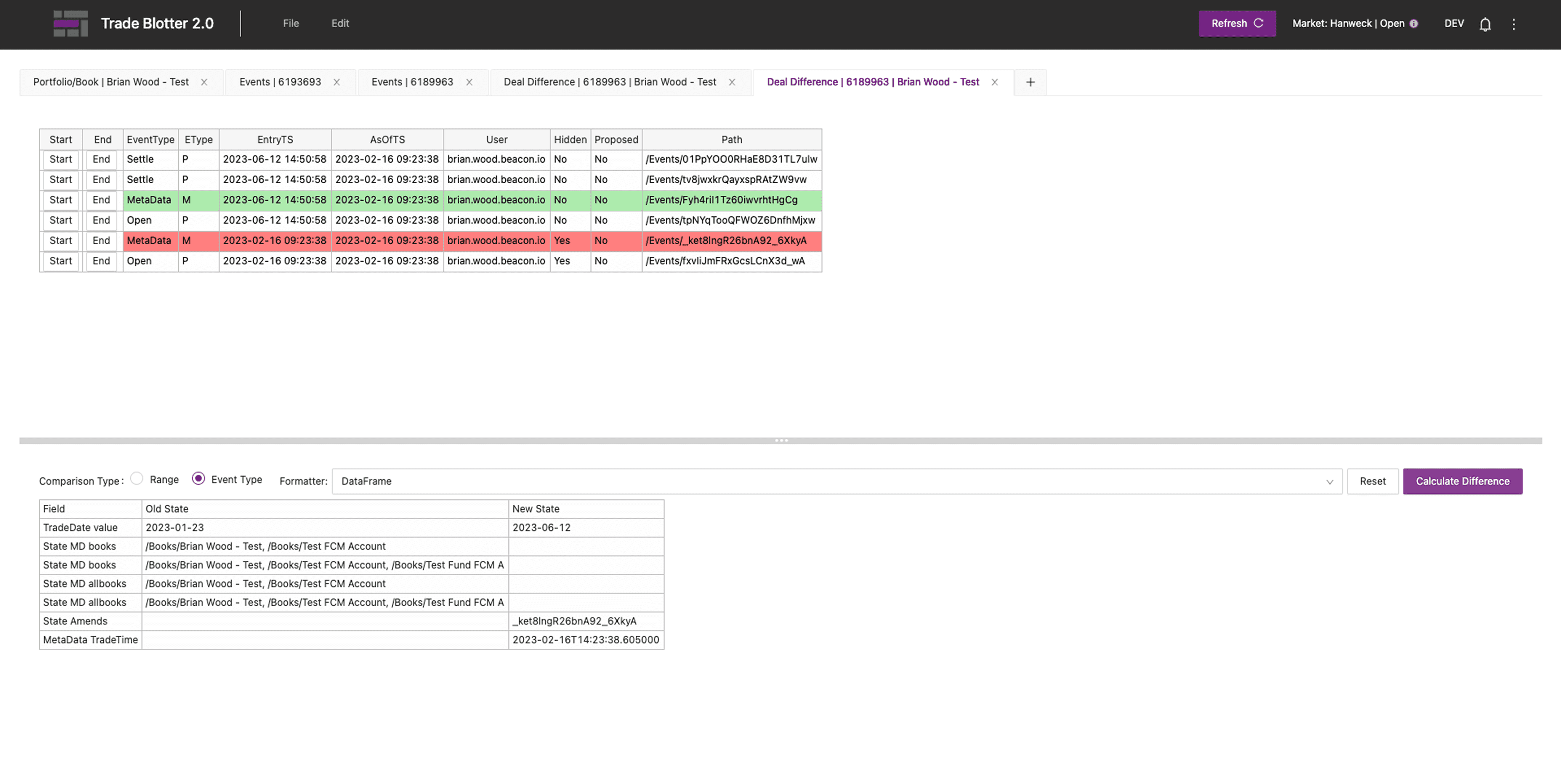Viewport: 1561px width, 784px height.
Task: Select the Event Type radio button
Action: (198, 478)
